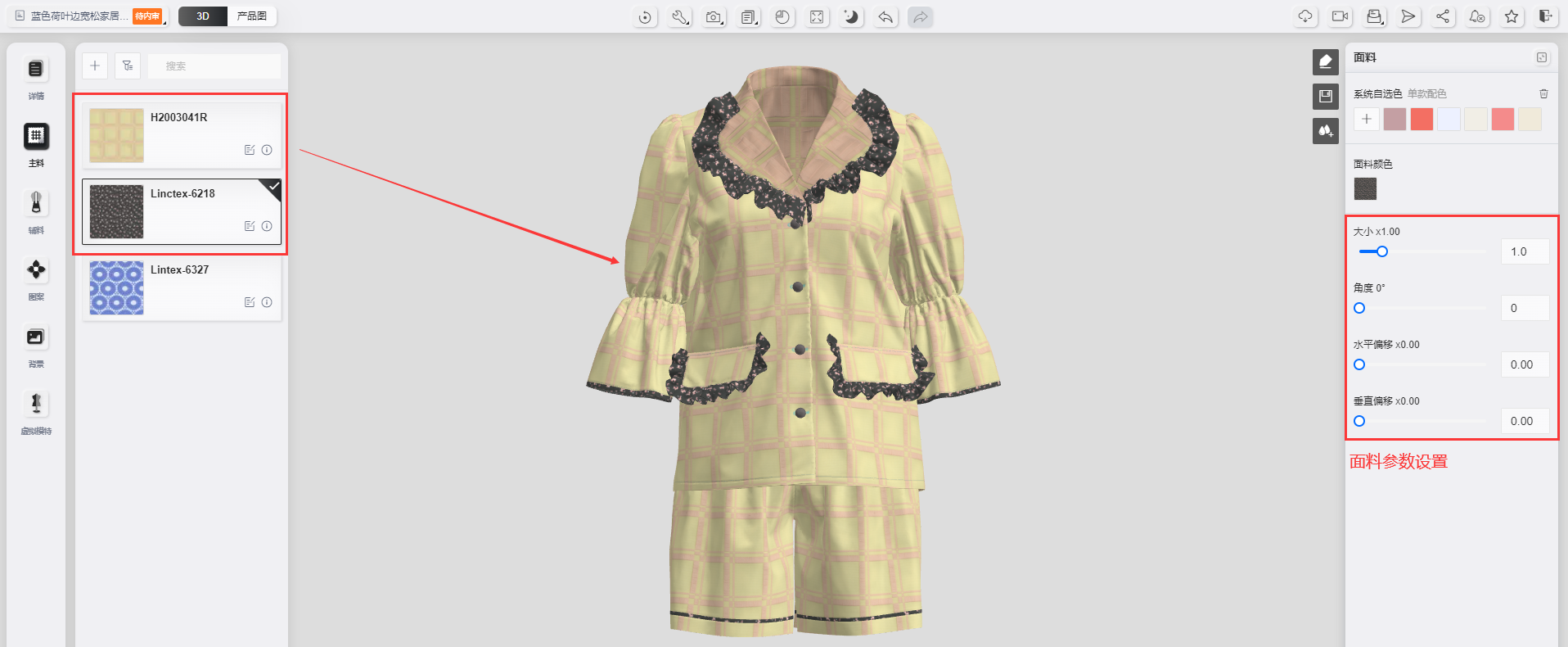Click the star favorite icon
Image resolution: width=1568 pixels, height=647 pixels.
[x=1512, y=16]
